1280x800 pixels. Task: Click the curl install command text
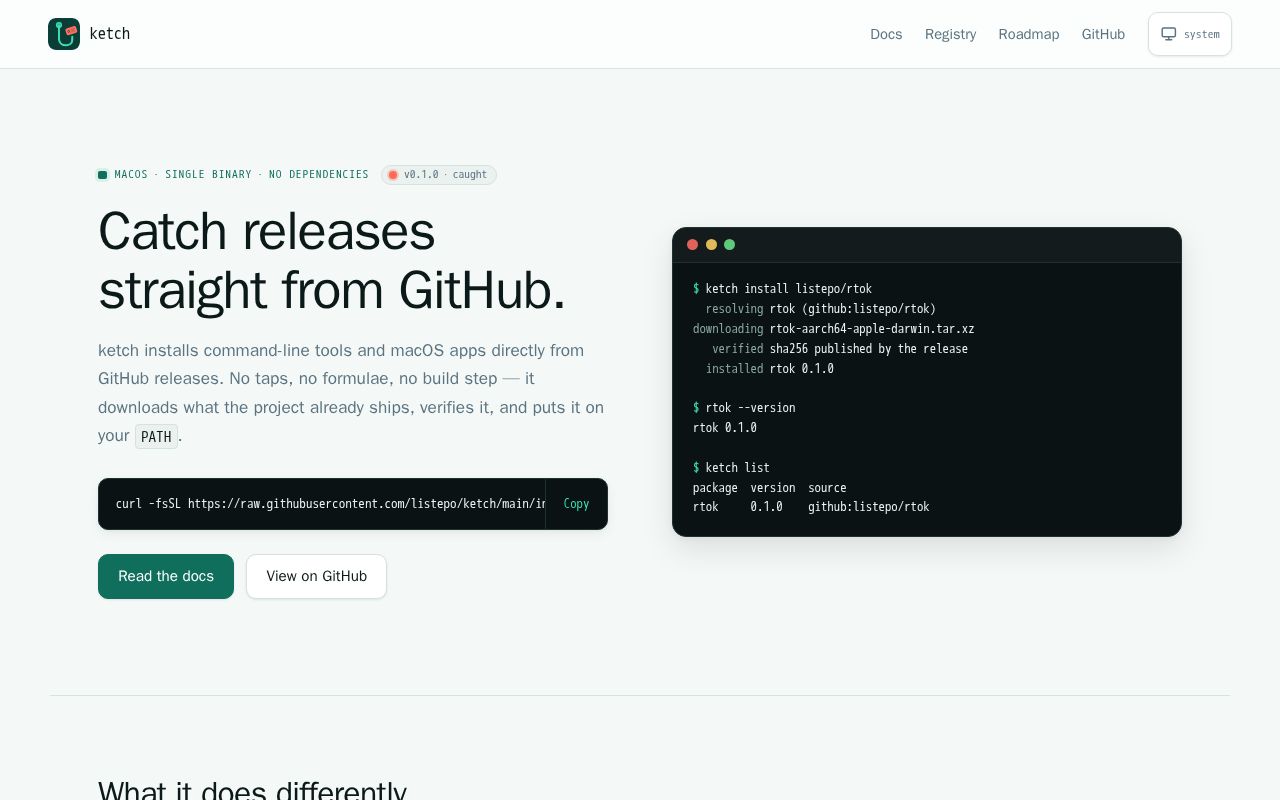[x=330, y=504]
